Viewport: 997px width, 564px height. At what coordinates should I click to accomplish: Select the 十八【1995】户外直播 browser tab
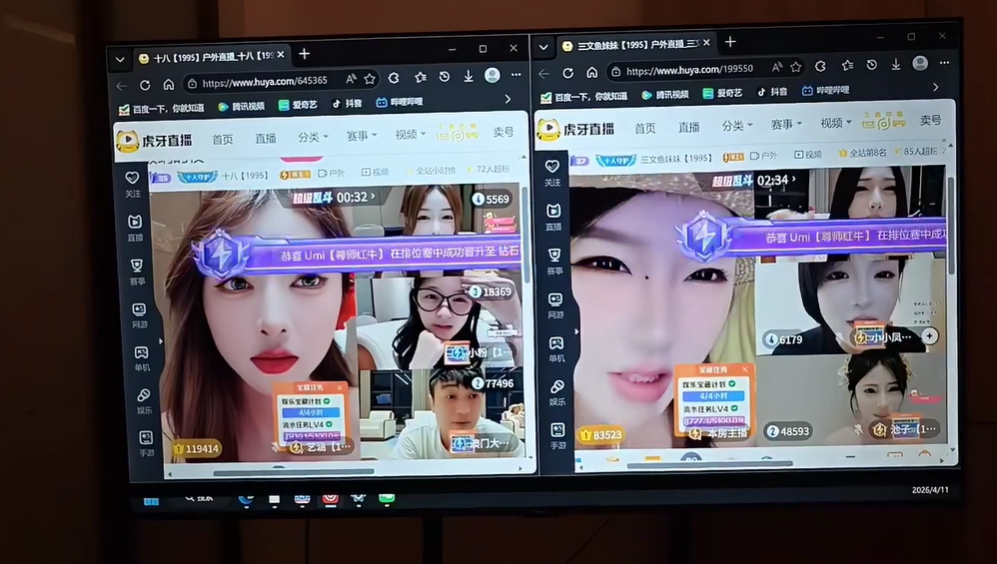tap(212, 57)
